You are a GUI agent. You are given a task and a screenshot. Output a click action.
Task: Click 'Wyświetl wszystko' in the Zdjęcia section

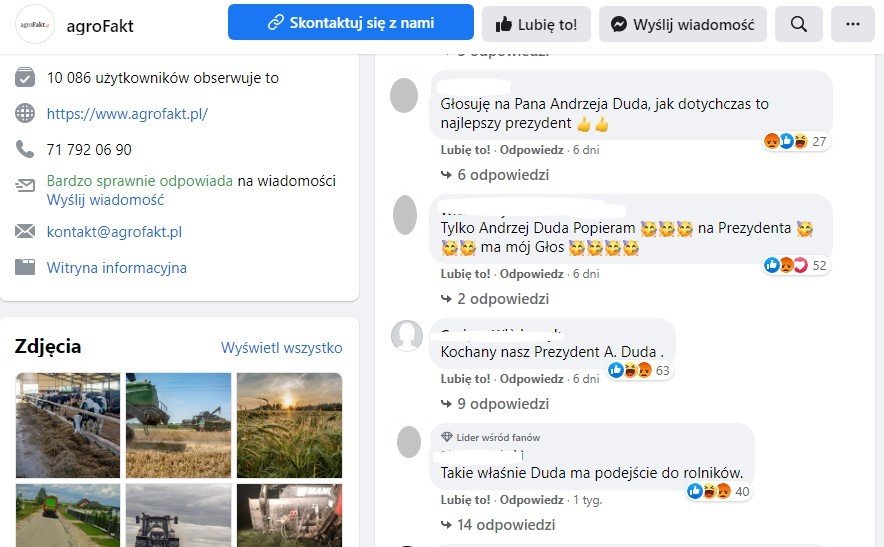[x=281, y=348]
